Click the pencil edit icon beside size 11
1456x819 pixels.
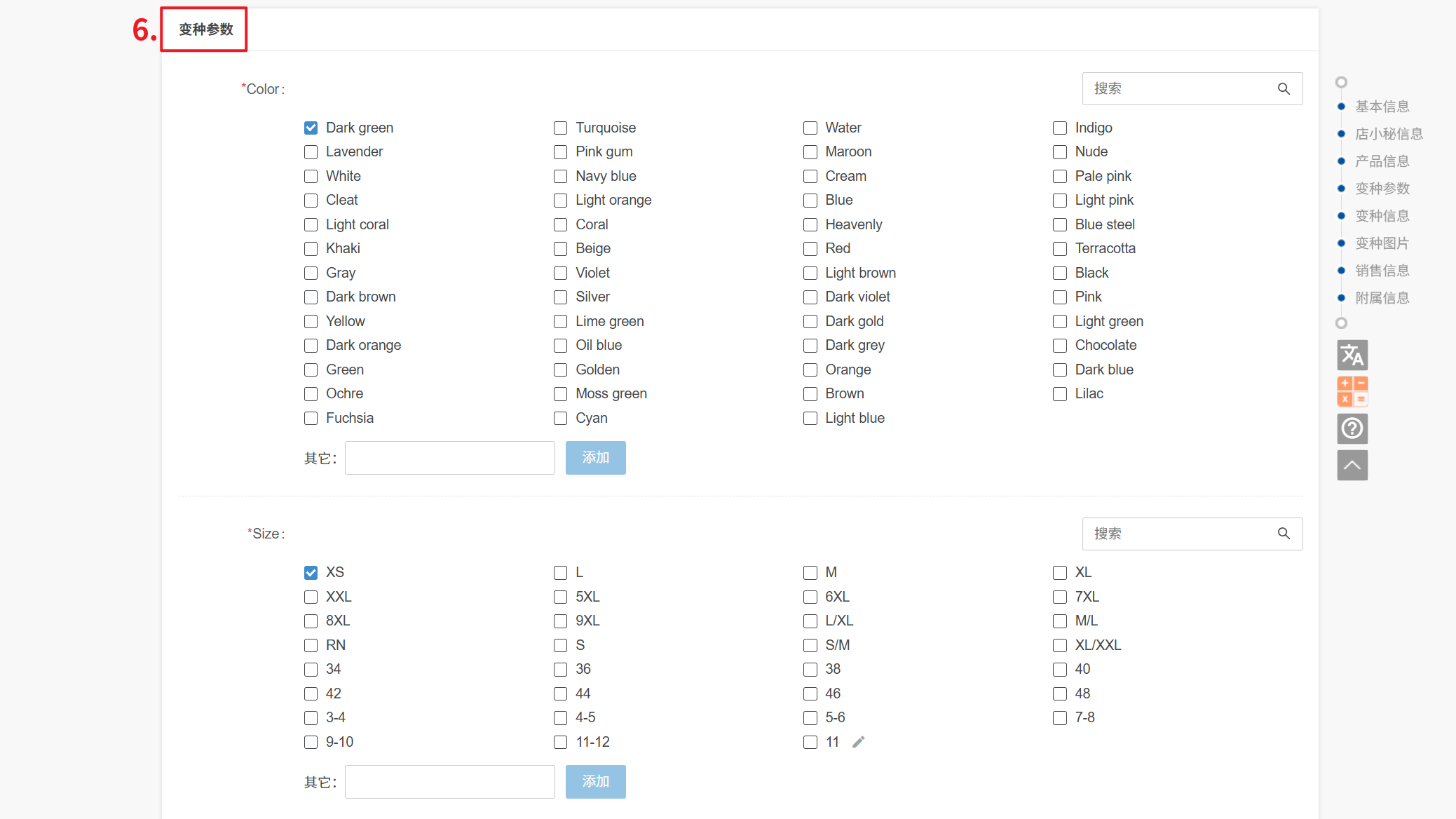pyautogui.click(x=859, y=742)
